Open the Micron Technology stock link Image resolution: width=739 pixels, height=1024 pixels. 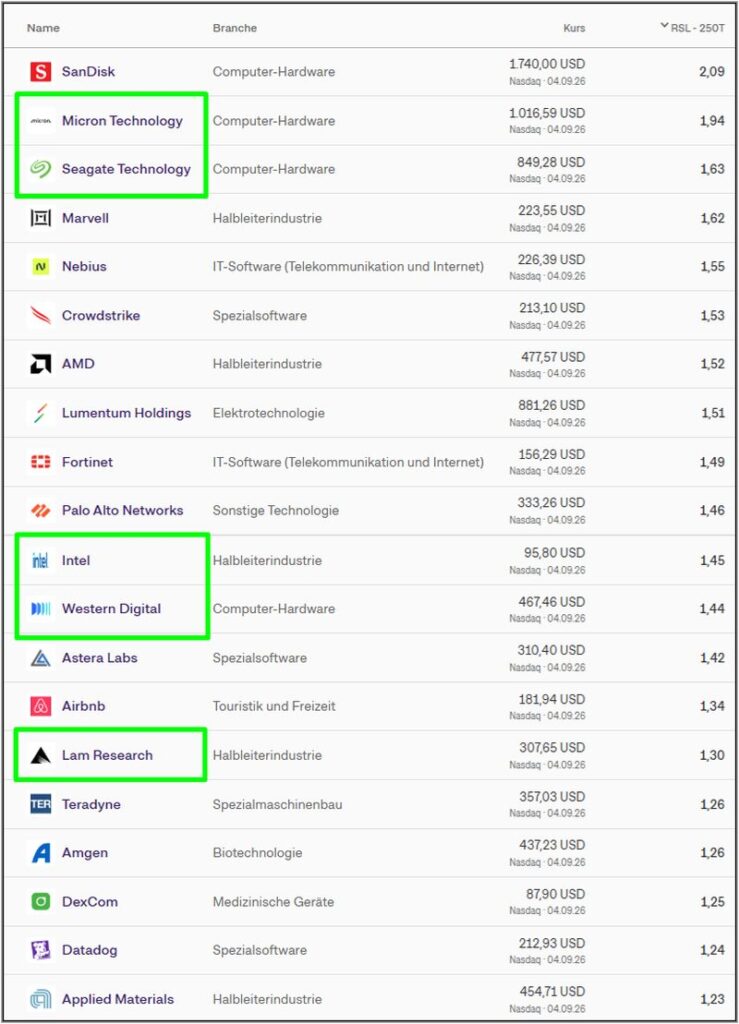[x=122, y=121]
